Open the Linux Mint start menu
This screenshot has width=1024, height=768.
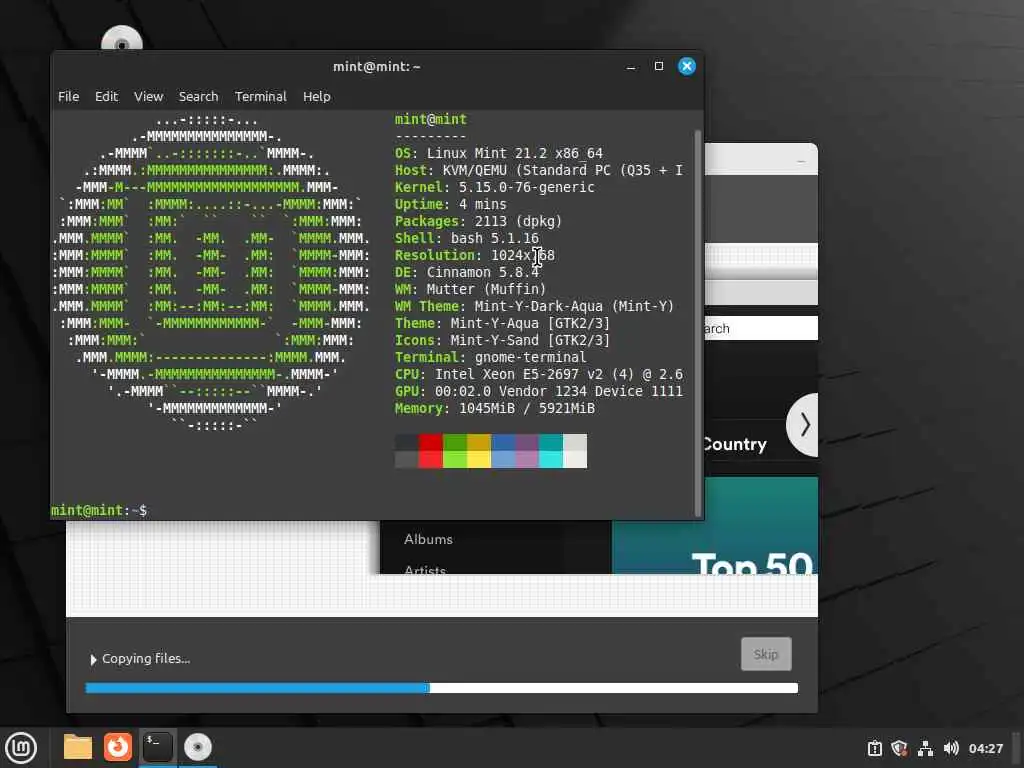pyautogui.click(x=21, y=748)
